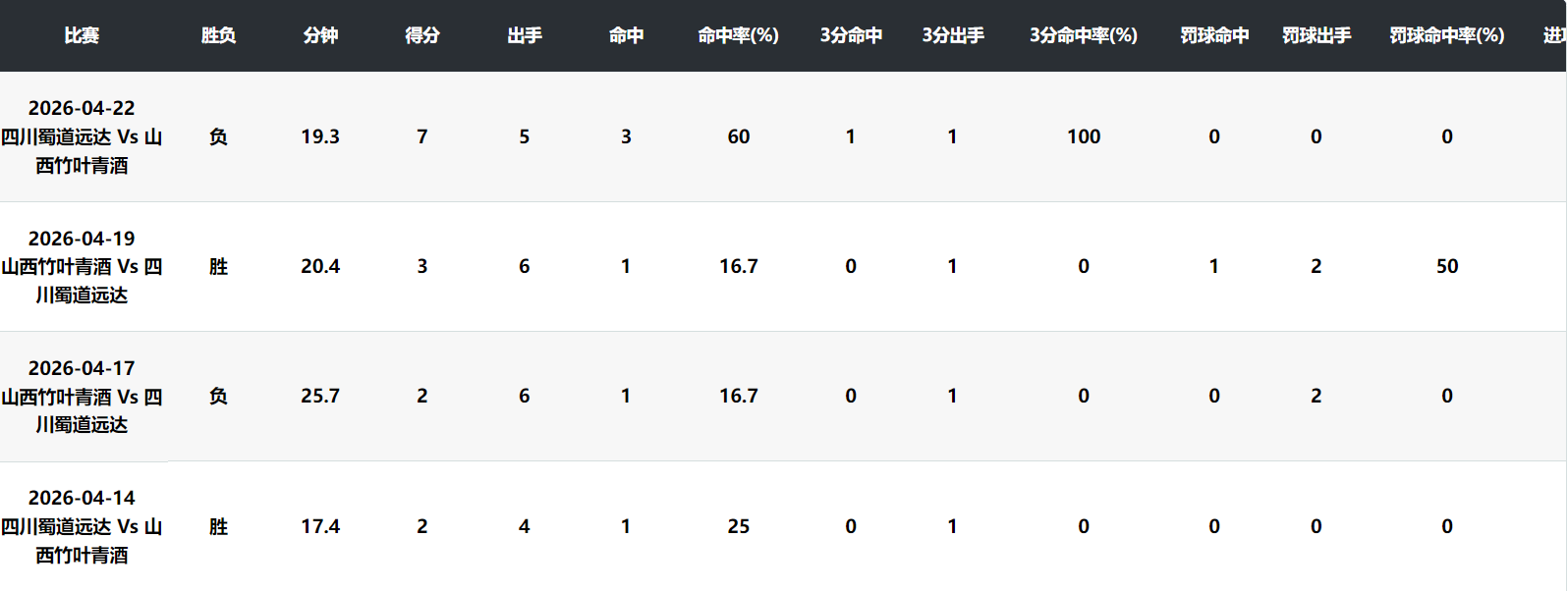The width and height of the screenshot is (1568, 591).
Task: Select the 分钟 column header
Action: pyautogui.click(x=320, y=35)
